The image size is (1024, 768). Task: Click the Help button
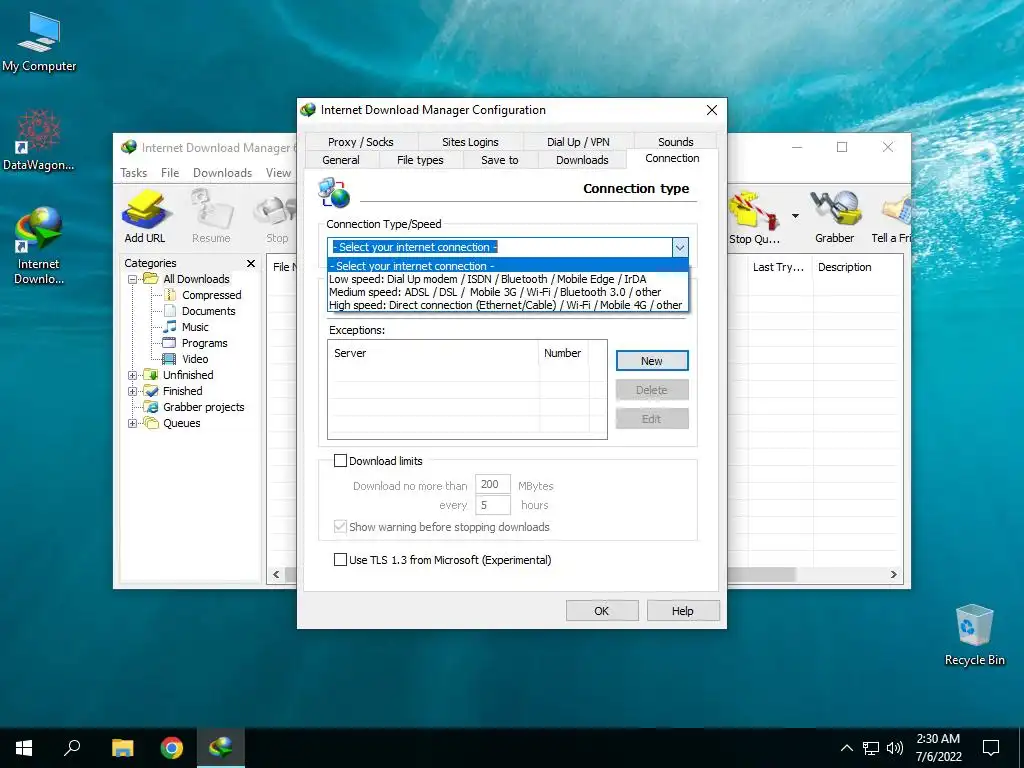pyautogui.click(x=682, y=611)
